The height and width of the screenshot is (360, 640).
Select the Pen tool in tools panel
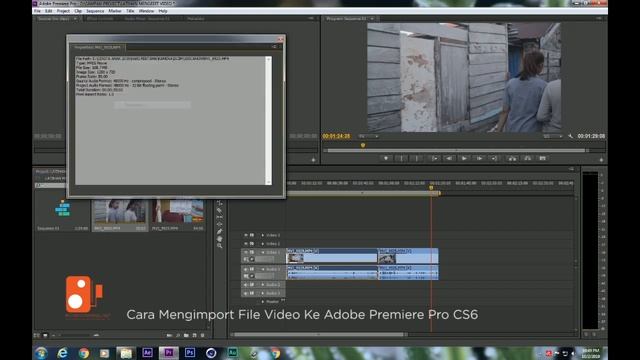220,231
